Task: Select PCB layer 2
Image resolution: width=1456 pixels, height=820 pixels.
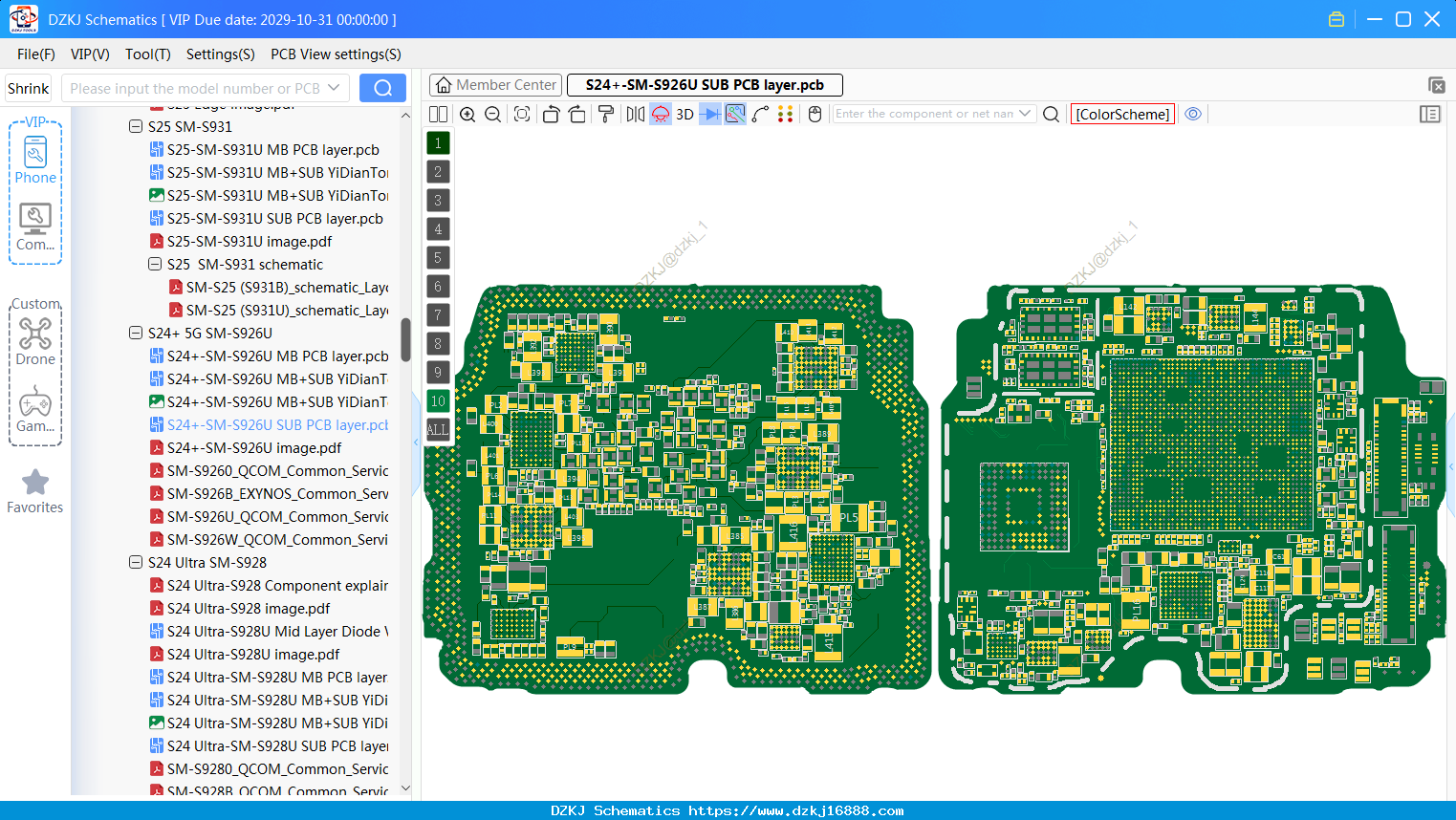Action: (x=438, y=171)
